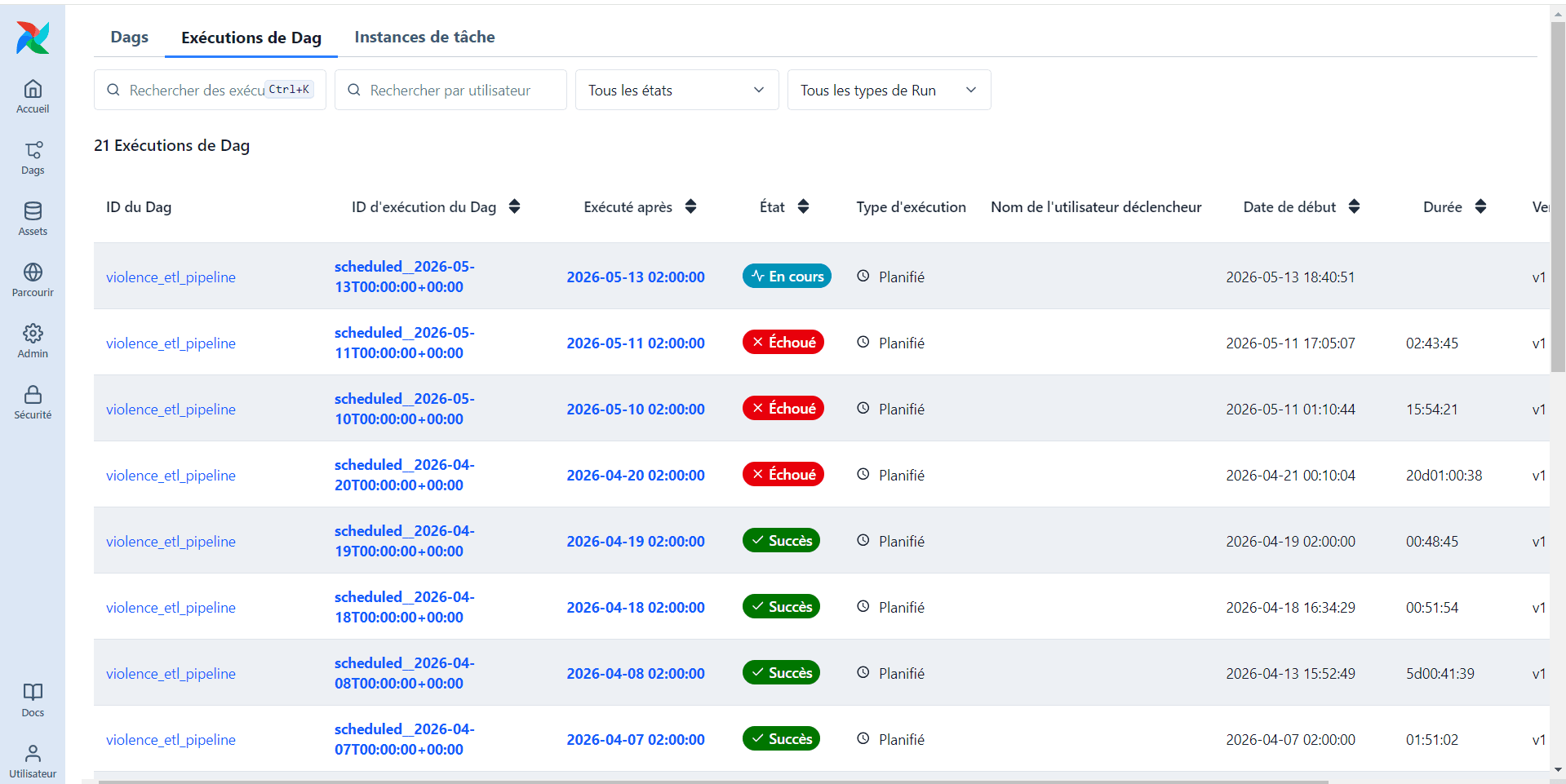Open the Accueil home page
The height and width of the screenshot is (784, 1566).
click(x=33, y=96)
